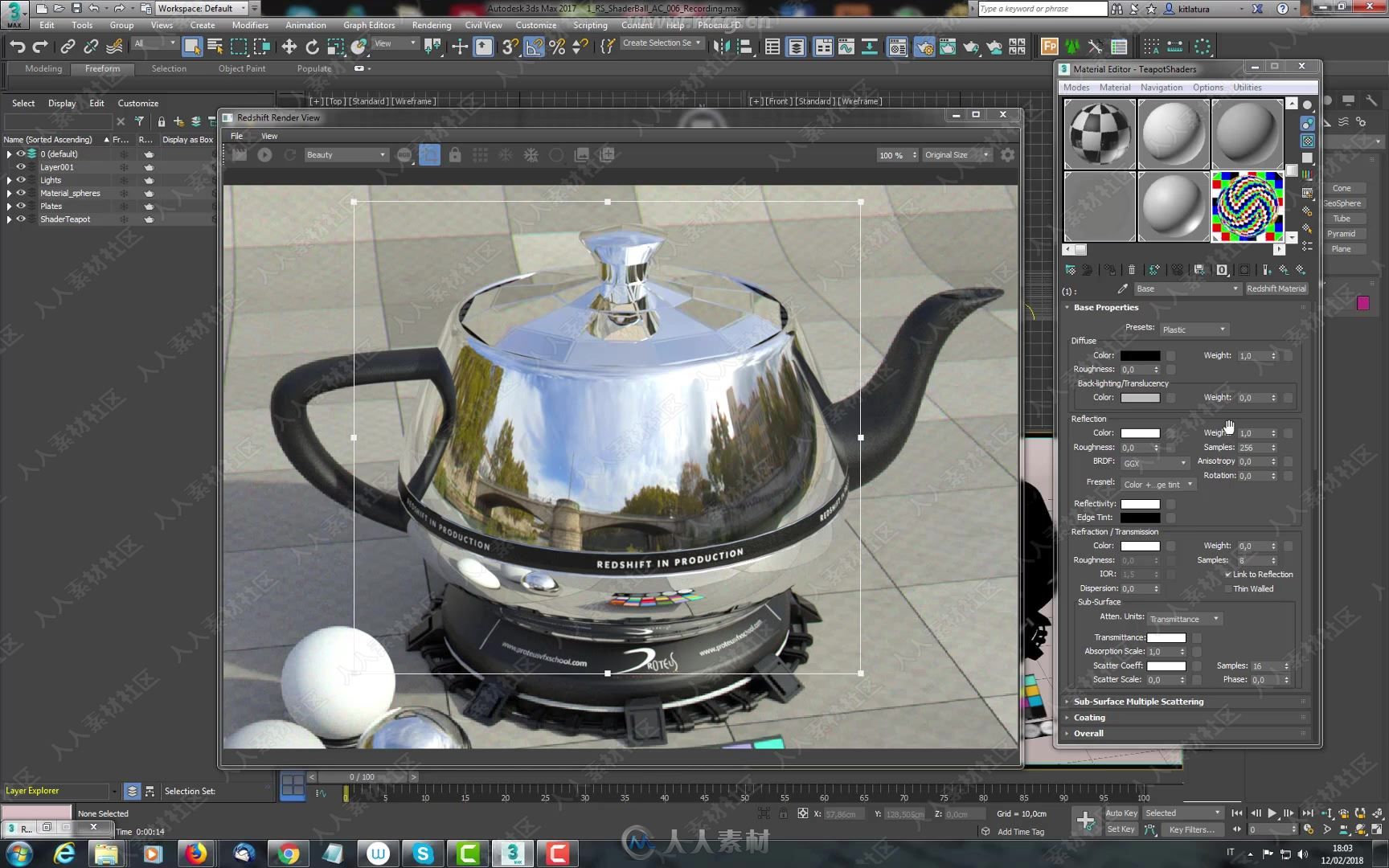Image resolution: width=1389 pixels, height=868 pixels.
Task: Open Render Setup teapot icon
Action: (924, 47)
